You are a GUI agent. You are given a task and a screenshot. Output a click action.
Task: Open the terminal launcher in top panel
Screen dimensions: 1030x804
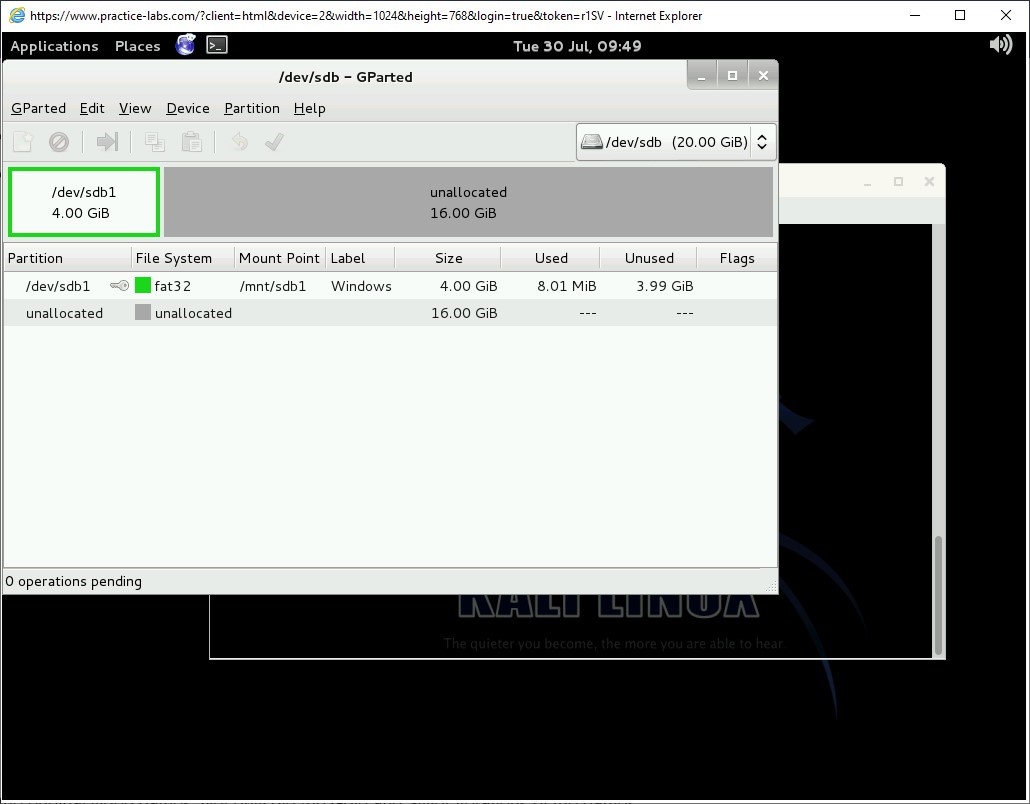[x=217, y=45]
